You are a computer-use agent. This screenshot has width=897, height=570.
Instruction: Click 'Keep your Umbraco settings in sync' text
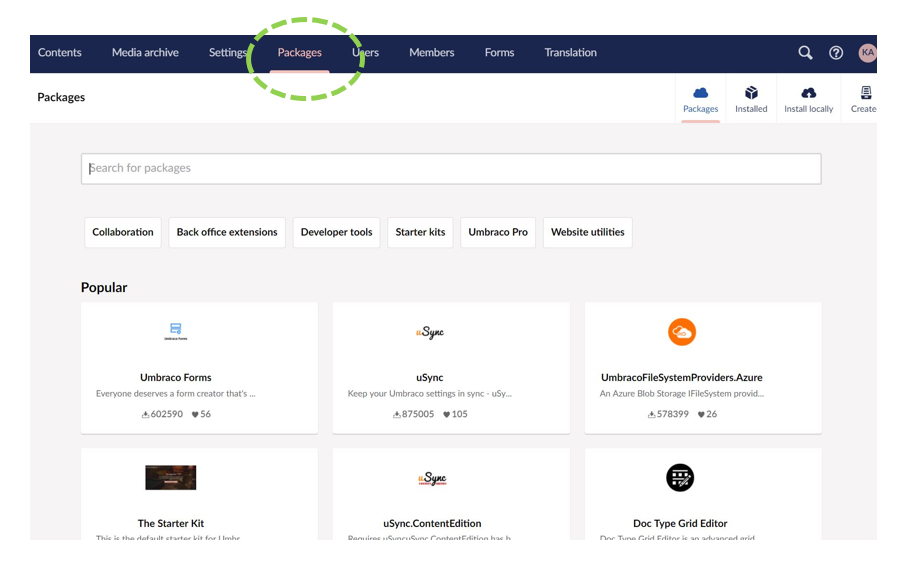tap(430, 394)
